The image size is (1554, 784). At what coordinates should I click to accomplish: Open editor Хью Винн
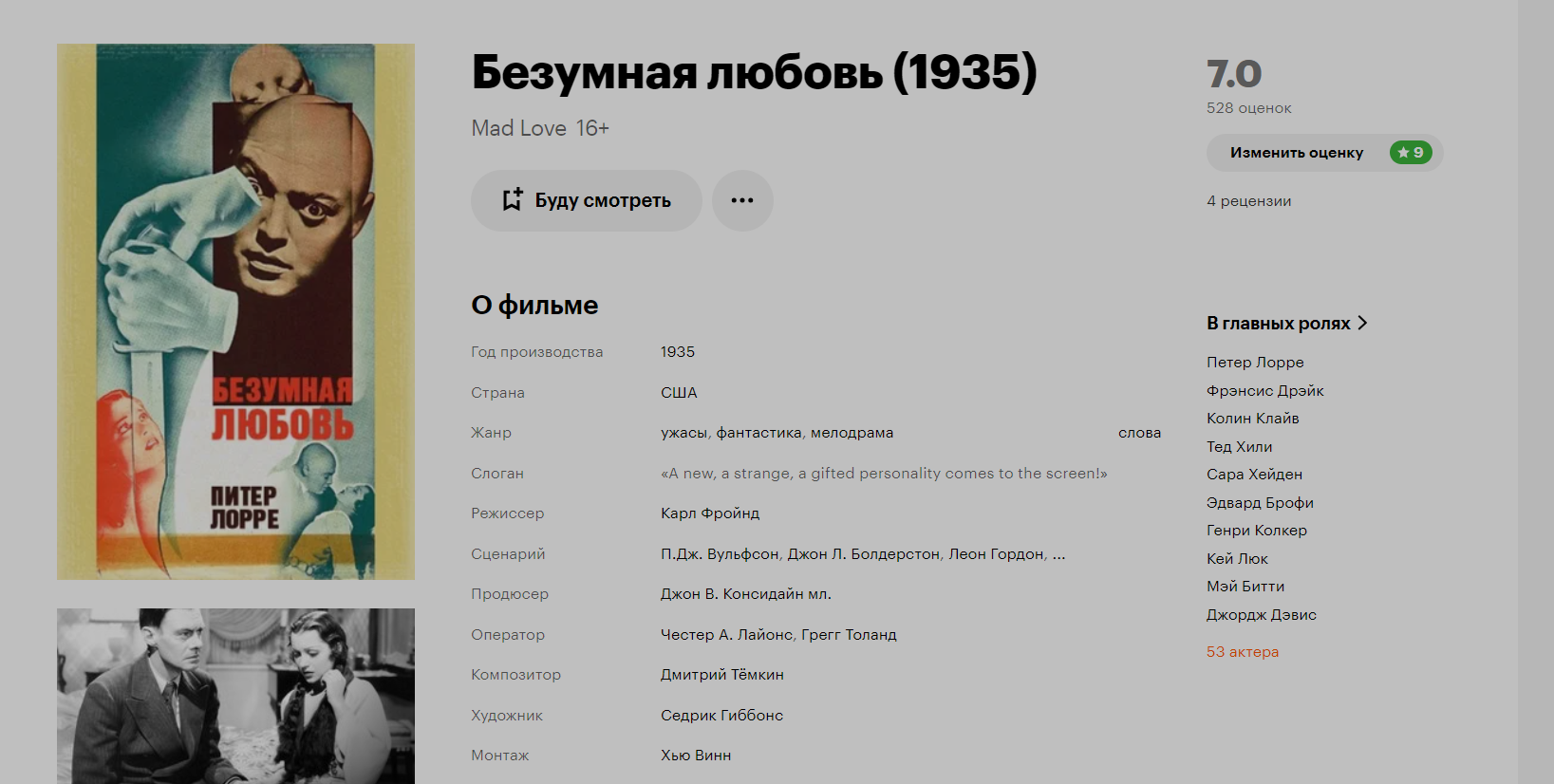pos(696,756)
